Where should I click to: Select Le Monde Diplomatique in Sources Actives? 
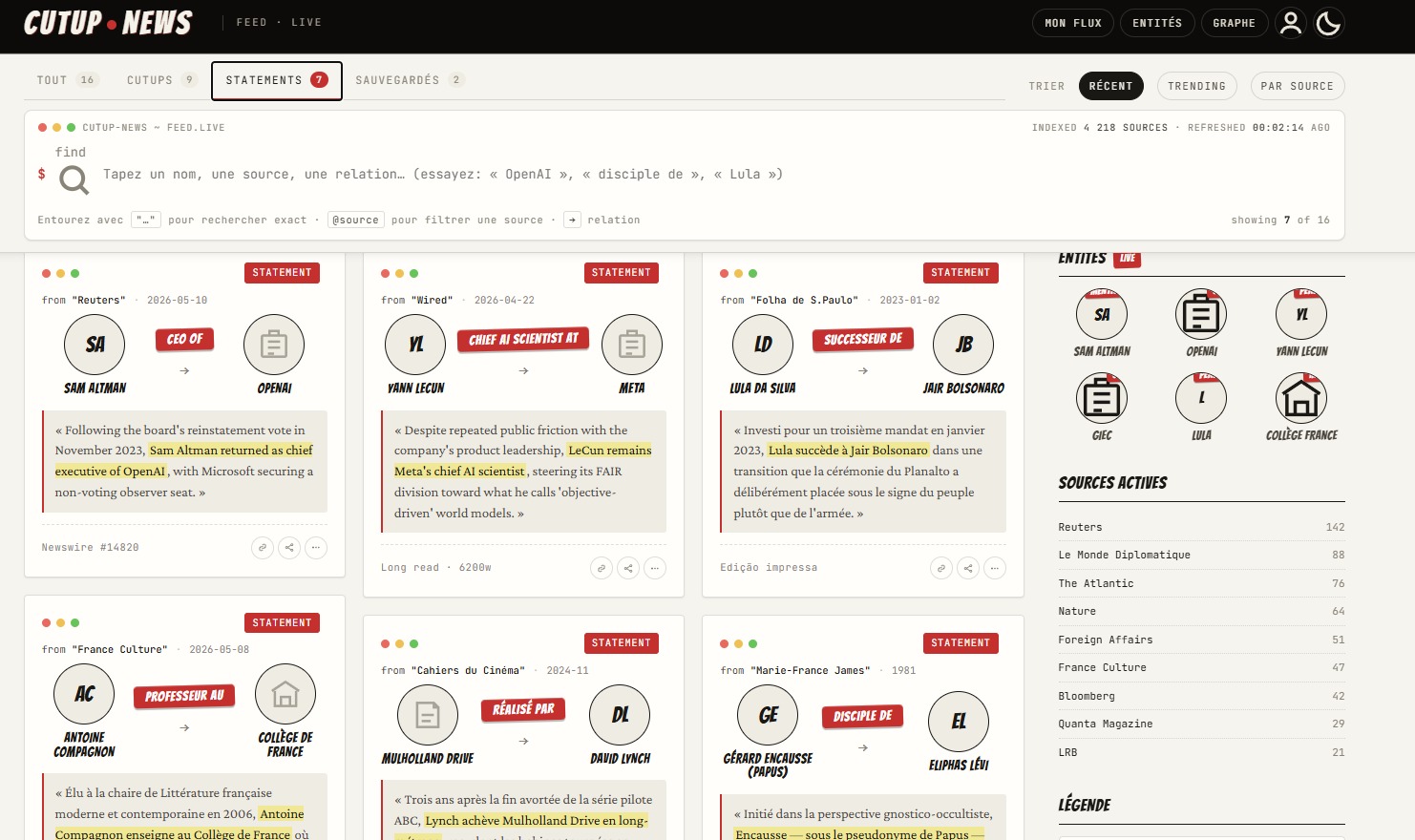coord(1201,555)
